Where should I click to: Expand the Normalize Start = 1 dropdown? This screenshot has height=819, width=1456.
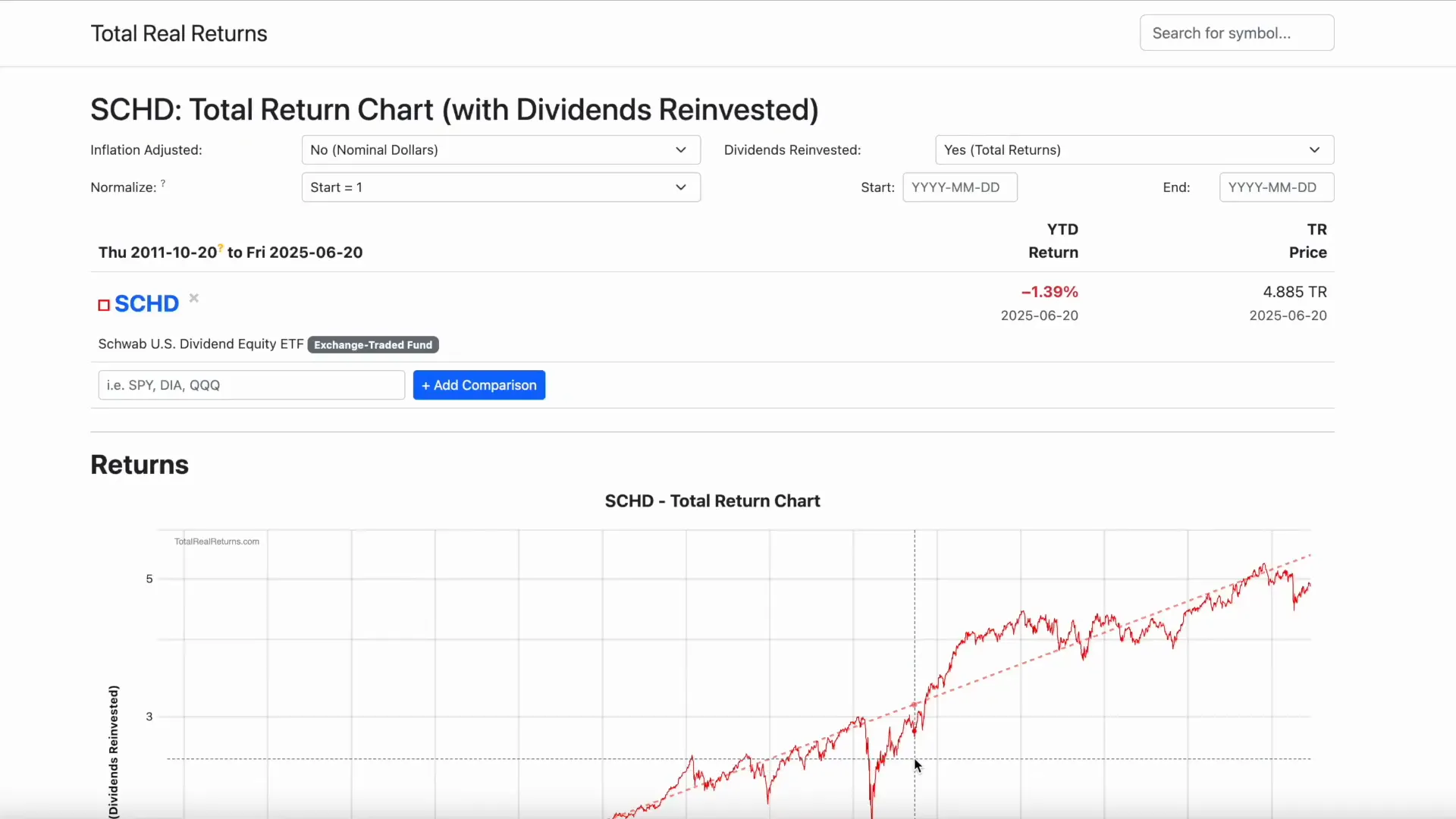click(500, 187)
